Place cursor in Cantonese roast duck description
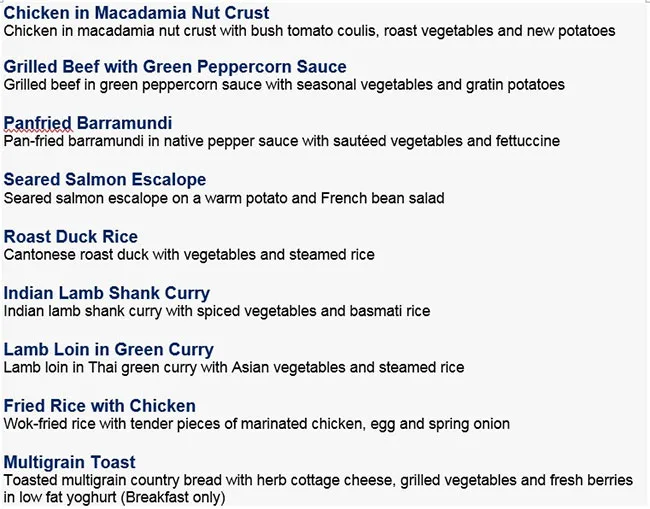Screen dimensions: 650x509 (189, 255)
